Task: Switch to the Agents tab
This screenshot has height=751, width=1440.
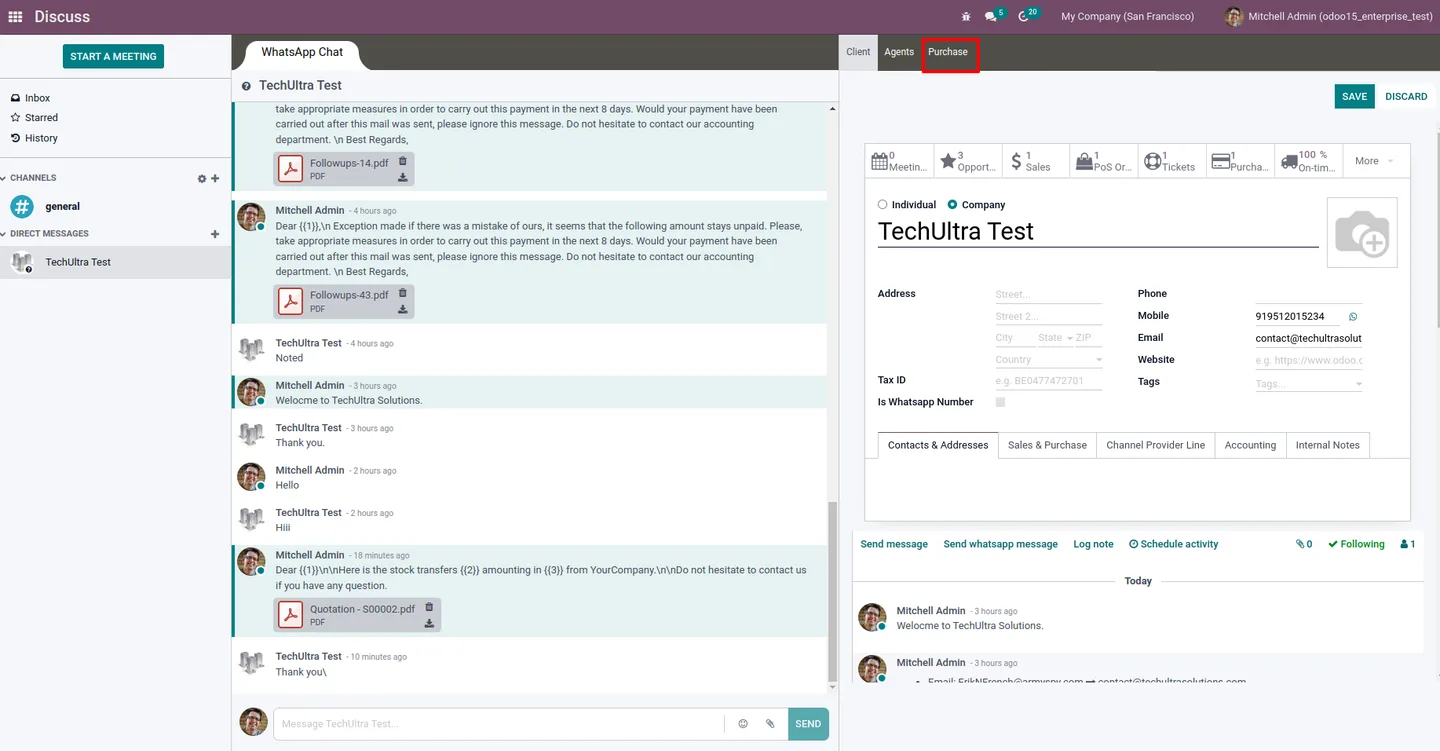Action: click(x=899, y=52)
